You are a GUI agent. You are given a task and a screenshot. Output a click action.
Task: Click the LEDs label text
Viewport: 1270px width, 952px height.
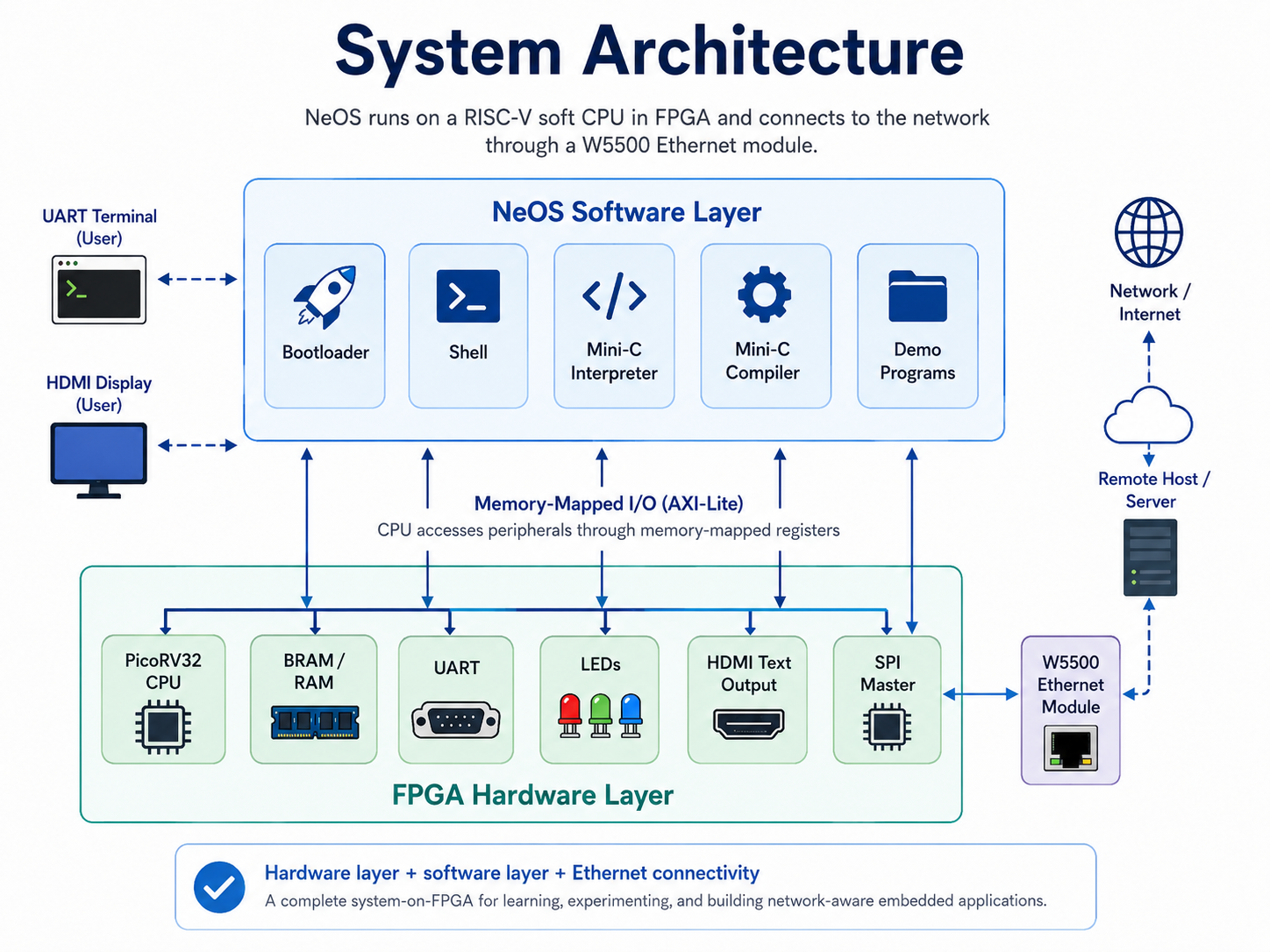(601, 664)
